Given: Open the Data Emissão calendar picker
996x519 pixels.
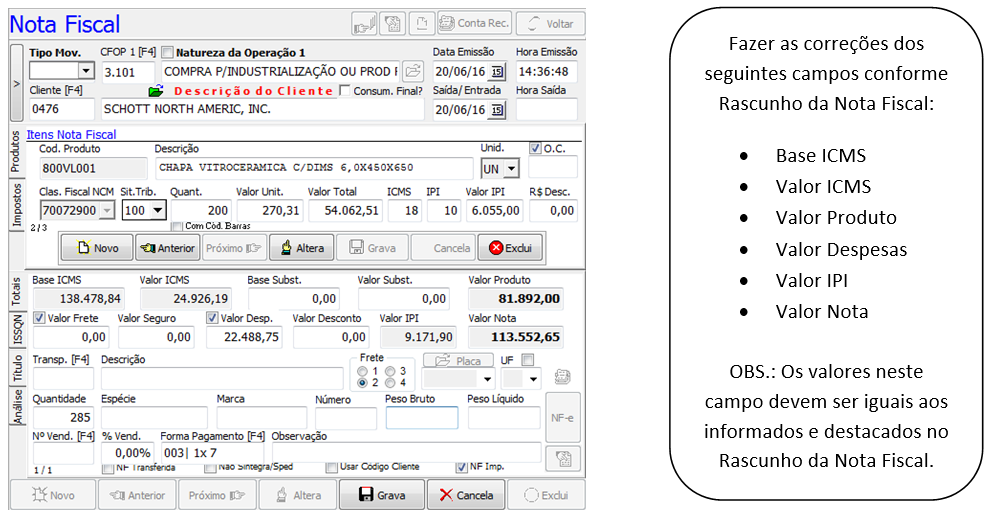Looking at the screenshot, I should pyautogui.click(x=498, y=72).
